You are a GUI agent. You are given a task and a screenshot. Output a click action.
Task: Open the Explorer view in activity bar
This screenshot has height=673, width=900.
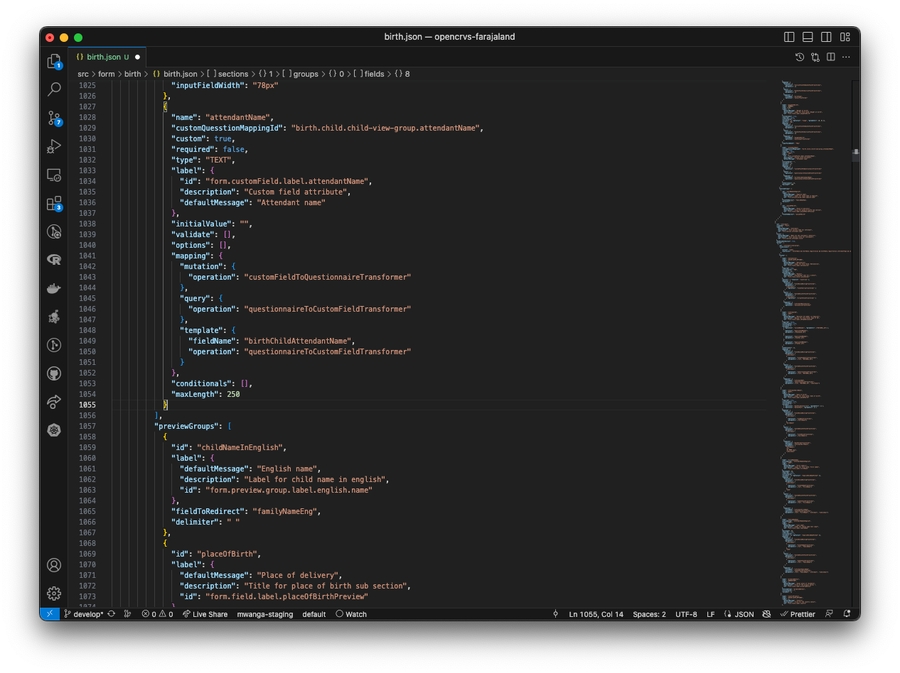[54, 61]
